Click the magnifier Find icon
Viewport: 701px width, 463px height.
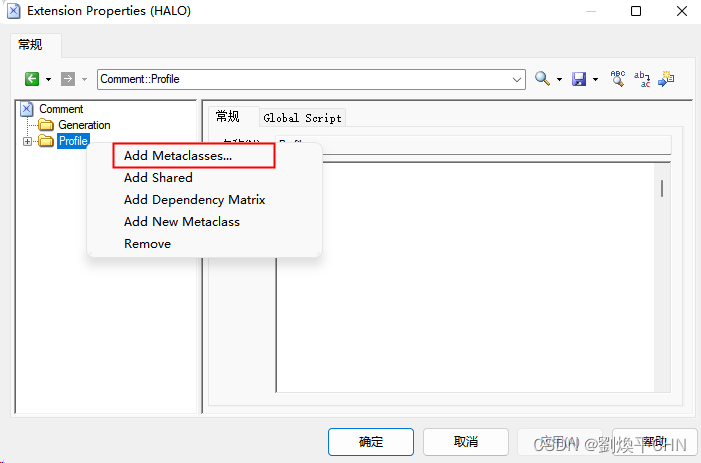(x=542, y=79)
